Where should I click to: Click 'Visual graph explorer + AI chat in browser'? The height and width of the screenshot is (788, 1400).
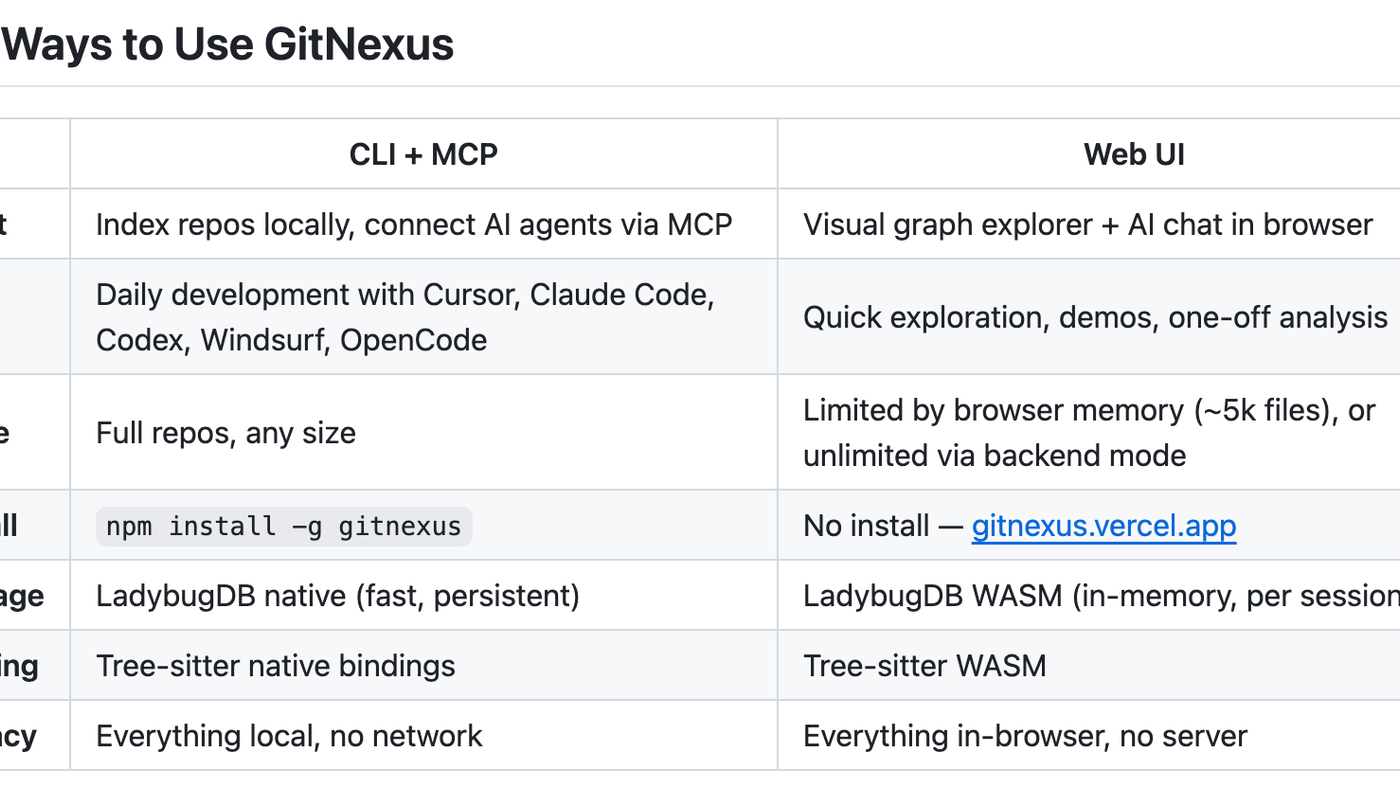pyautogui.click(x=1088, y=224)
